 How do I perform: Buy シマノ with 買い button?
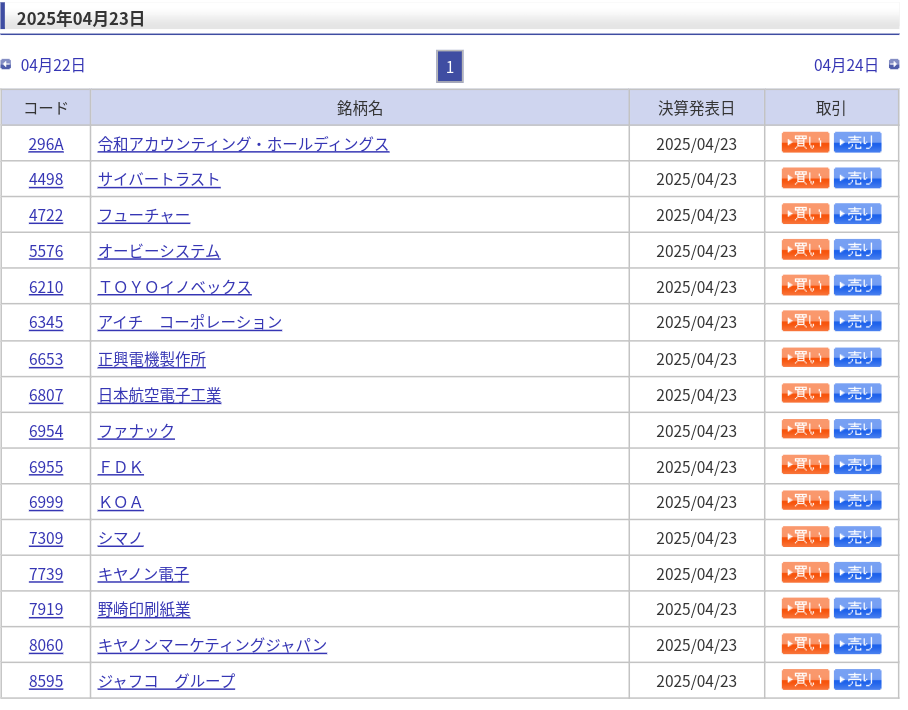(805, 537)
